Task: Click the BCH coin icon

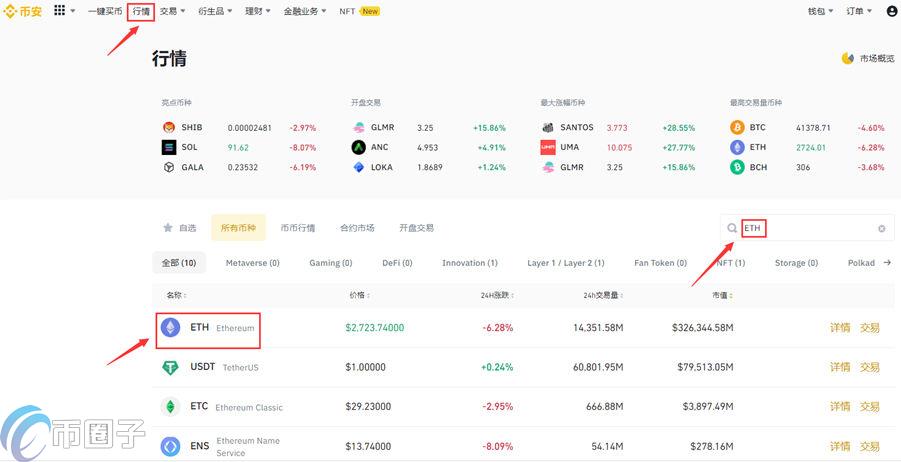Action: (737, 167)
